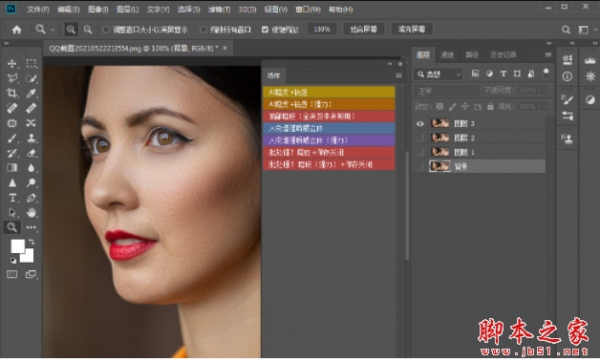
Task: Open the 3D menu
Action: [x=247, y=10]
